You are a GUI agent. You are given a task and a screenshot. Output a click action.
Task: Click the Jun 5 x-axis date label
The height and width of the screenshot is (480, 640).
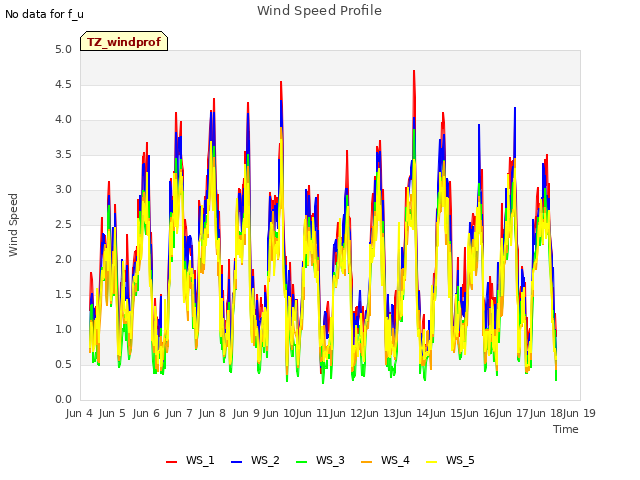coord(112,413)
